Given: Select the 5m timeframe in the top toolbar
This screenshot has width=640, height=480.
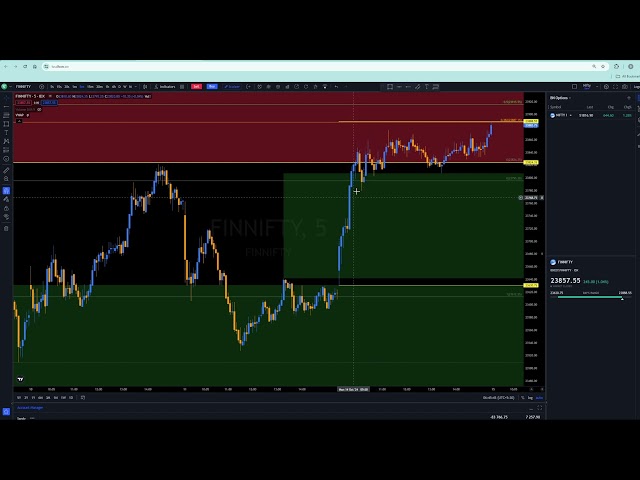Looking at the screenshot, I should (x=82, y=87).
